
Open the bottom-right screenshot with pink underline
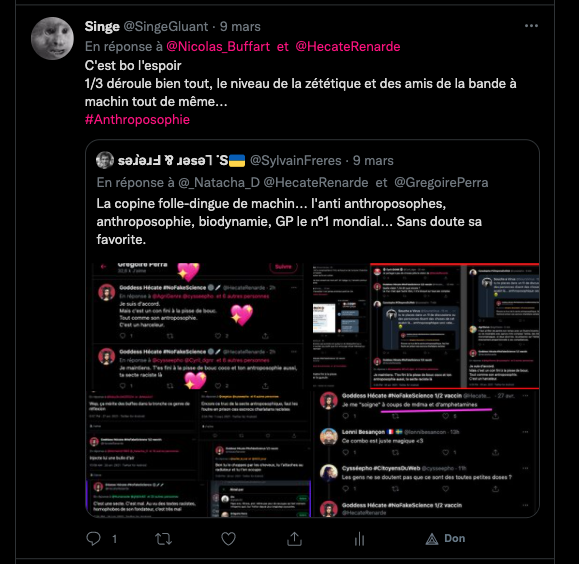point(426,454)
